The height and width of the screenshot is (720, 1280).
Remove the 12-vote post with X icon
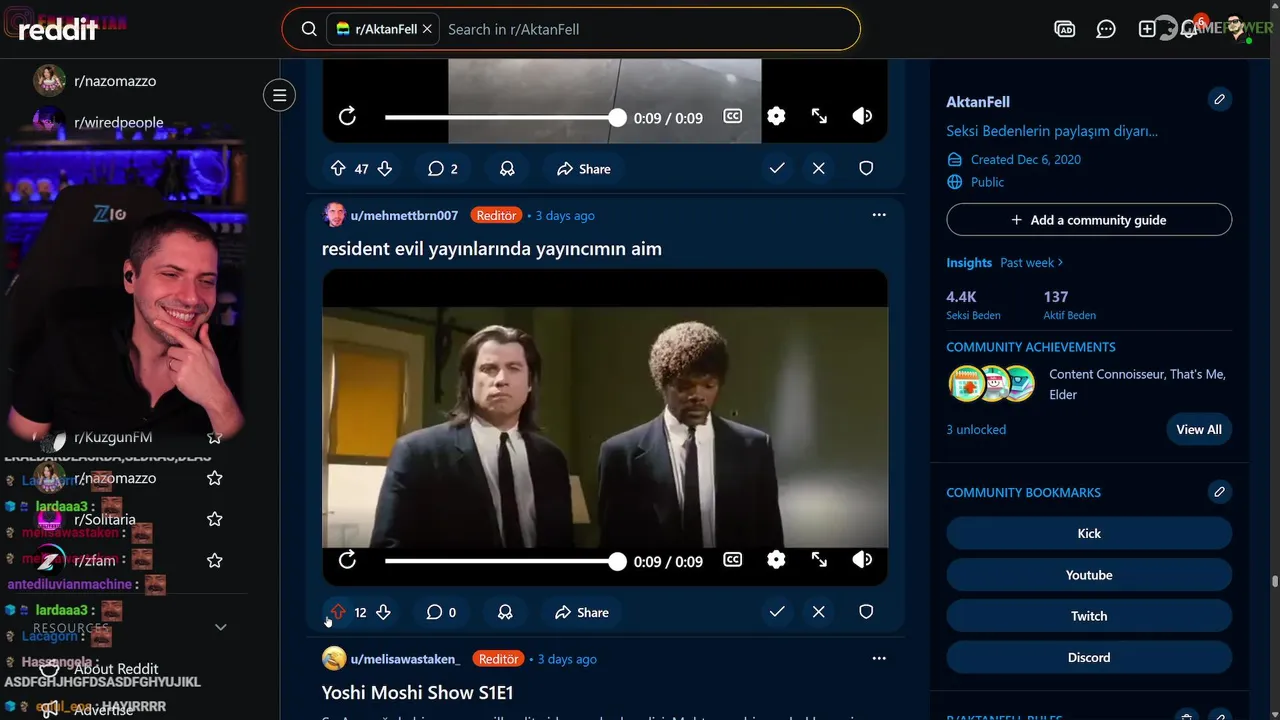819,611
